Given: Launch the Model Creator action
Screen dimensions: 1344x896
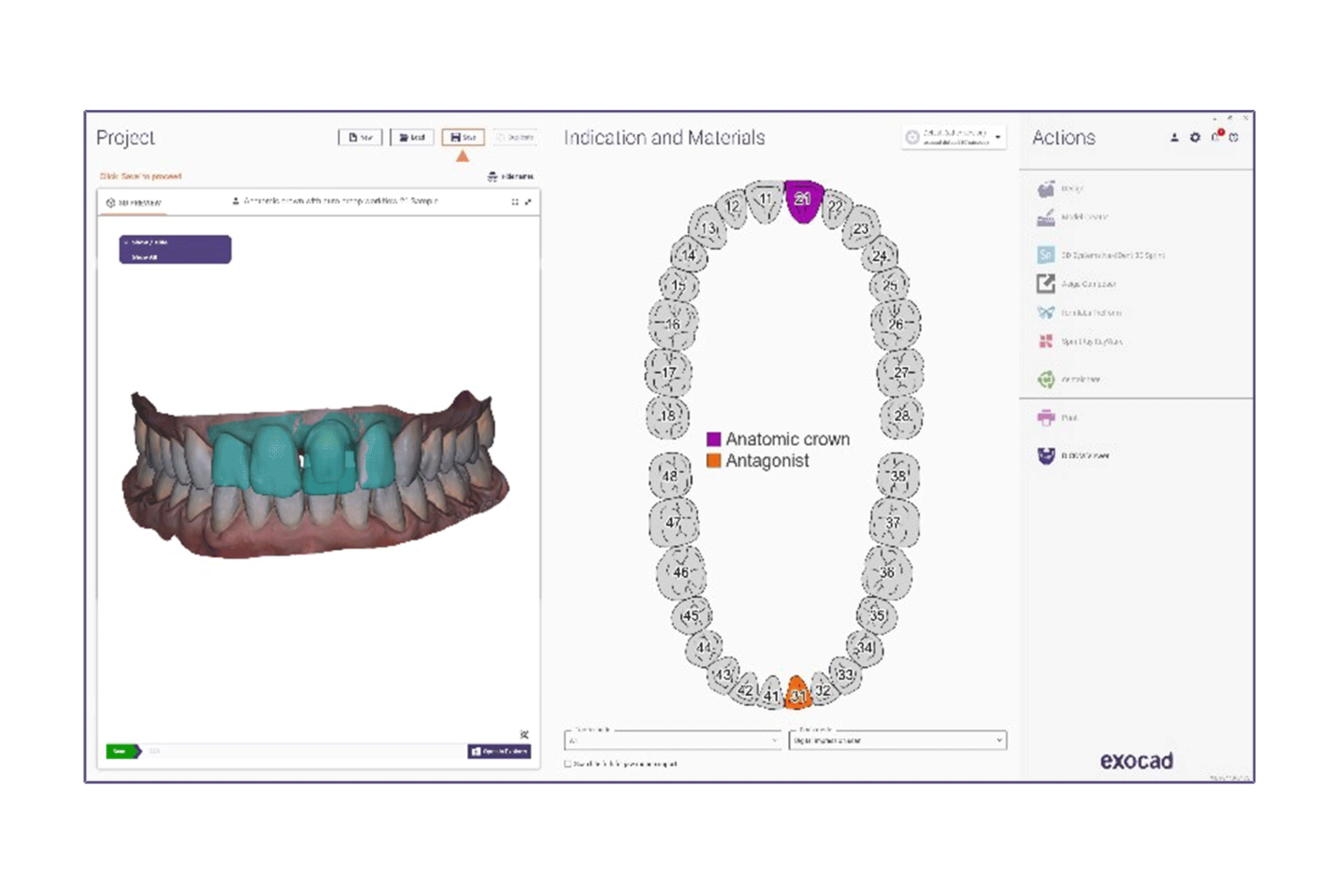Looking at the screenshot, I should 1073,217.
